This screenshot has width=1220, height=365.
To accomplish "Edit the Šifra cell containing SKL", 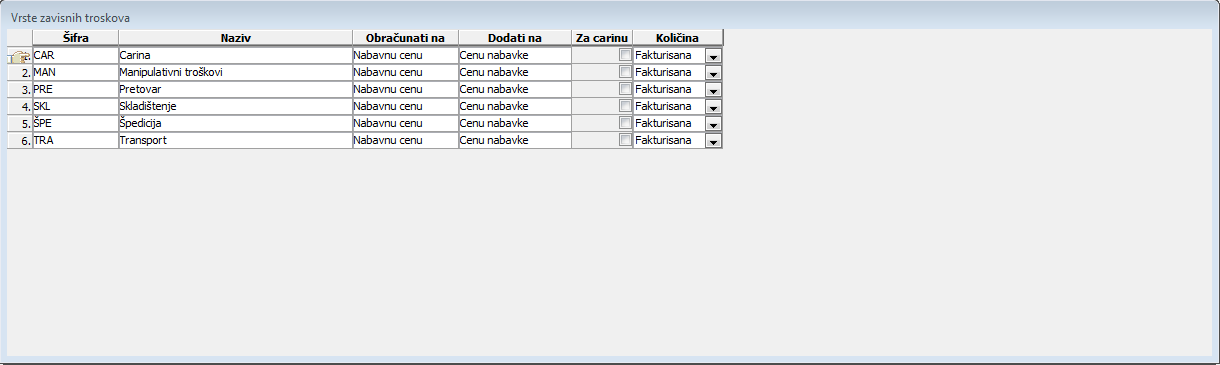I will pos(75,106).
